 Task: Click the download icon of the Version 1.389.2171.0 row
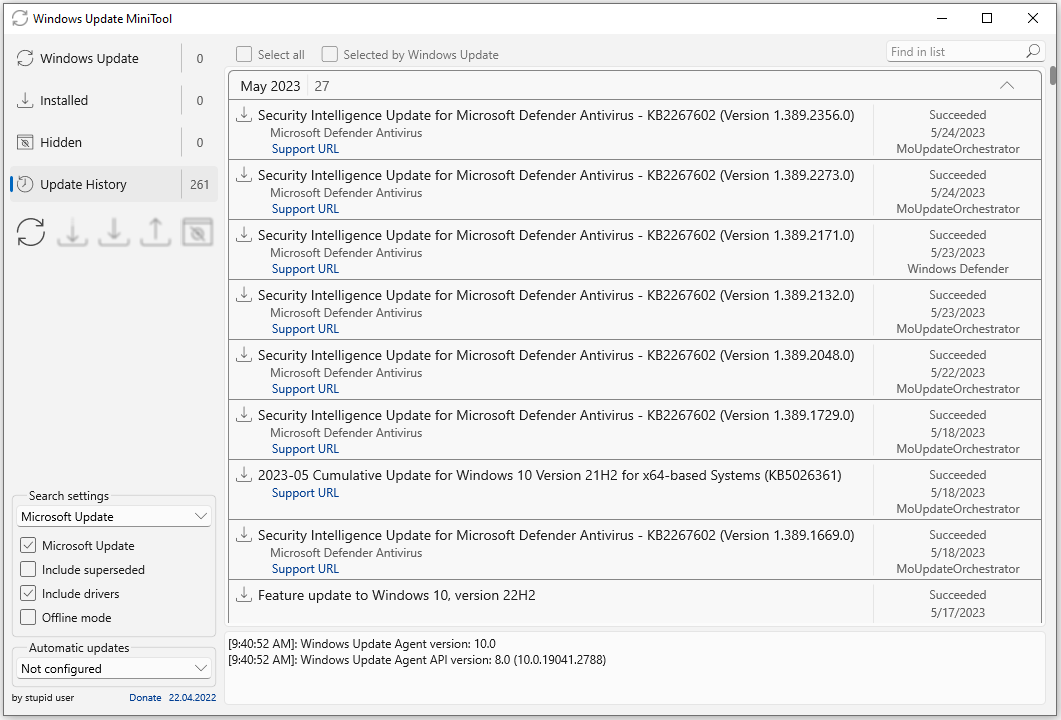click(244, 235)
